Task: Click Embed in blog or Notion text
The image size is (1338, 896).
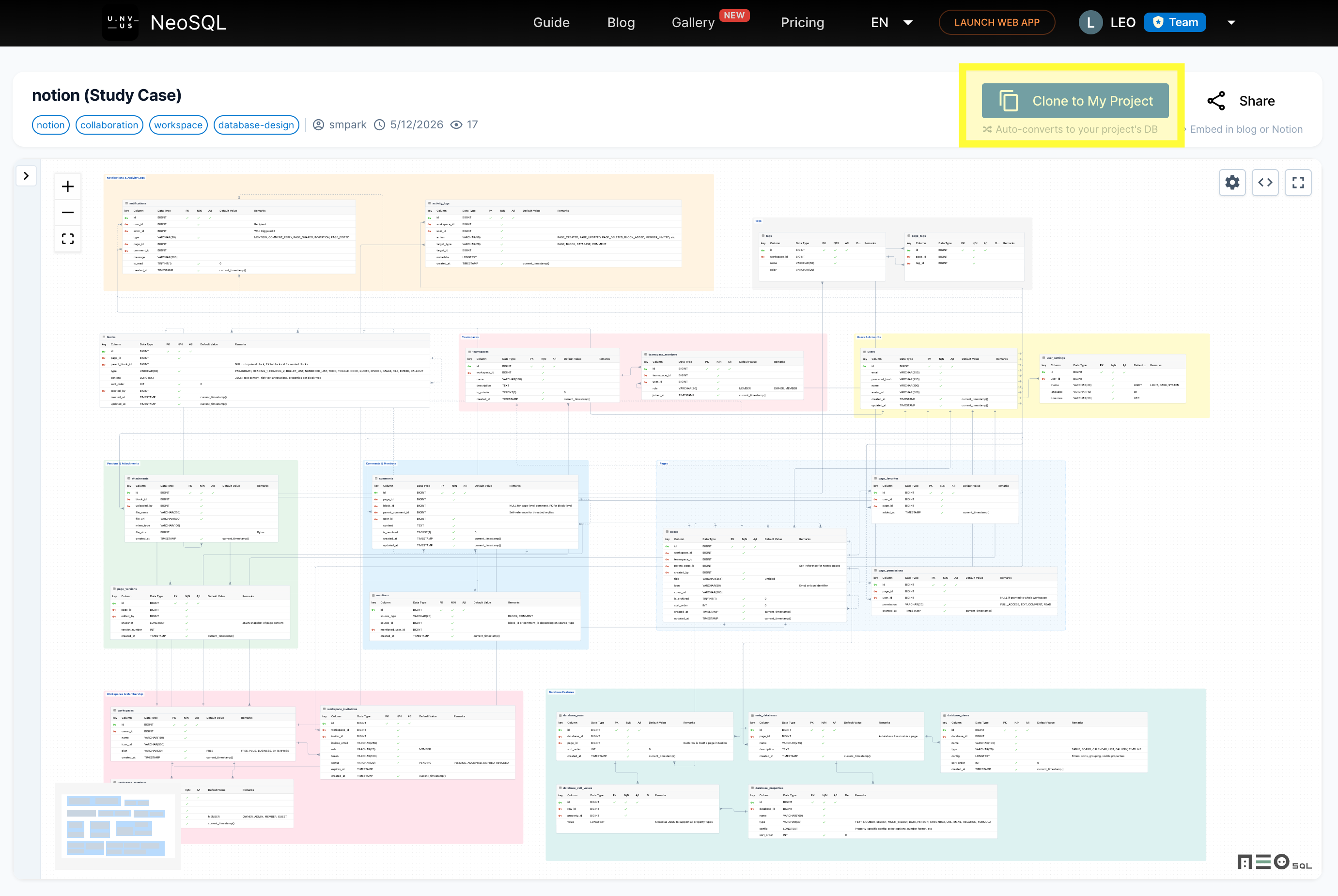Action: [x=1246, y=129]
